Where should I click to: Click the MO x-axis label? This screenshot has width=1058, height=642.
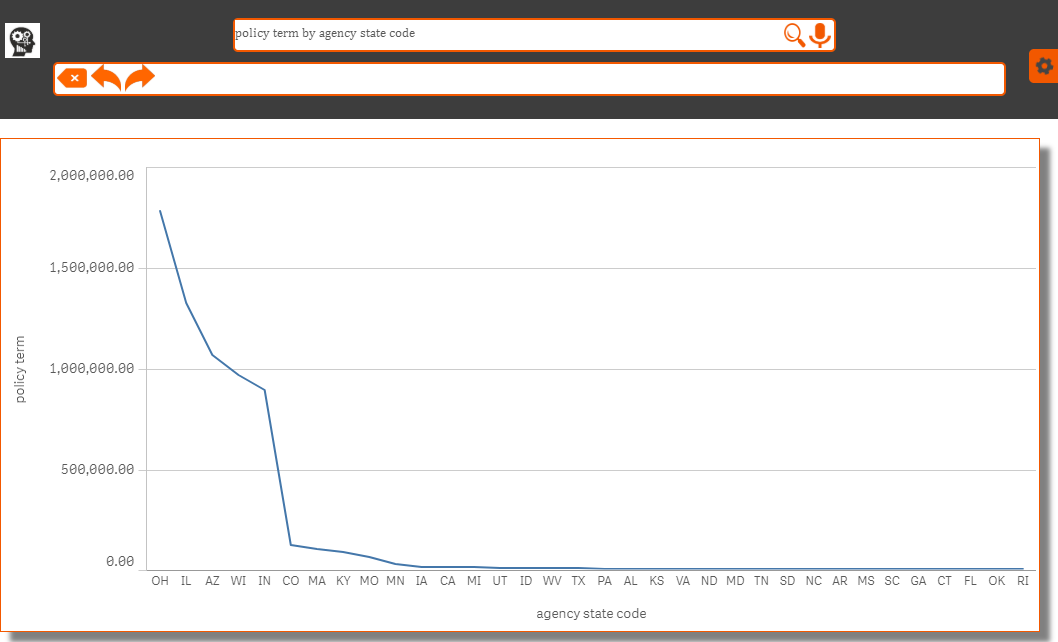click(369, 581)
